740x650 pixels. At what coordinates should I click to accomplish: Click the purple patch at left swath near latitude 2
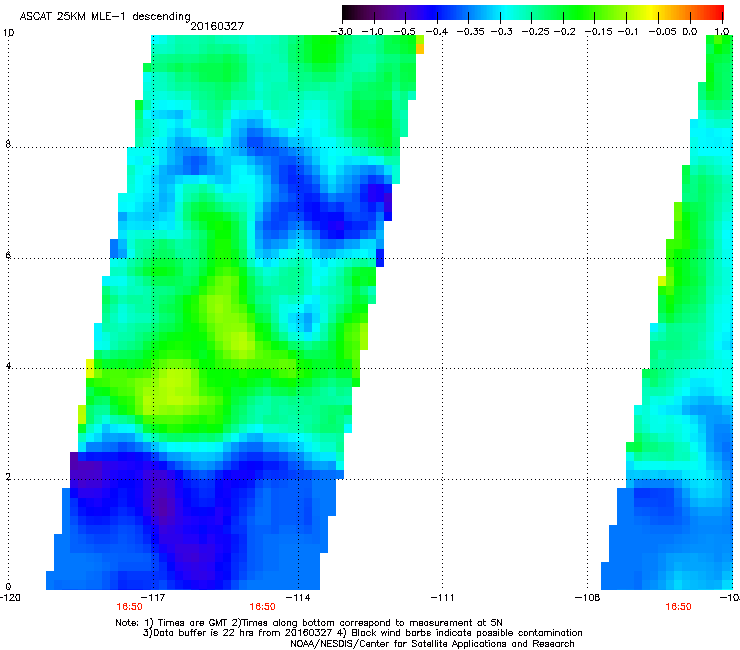[x=87, y=472]
